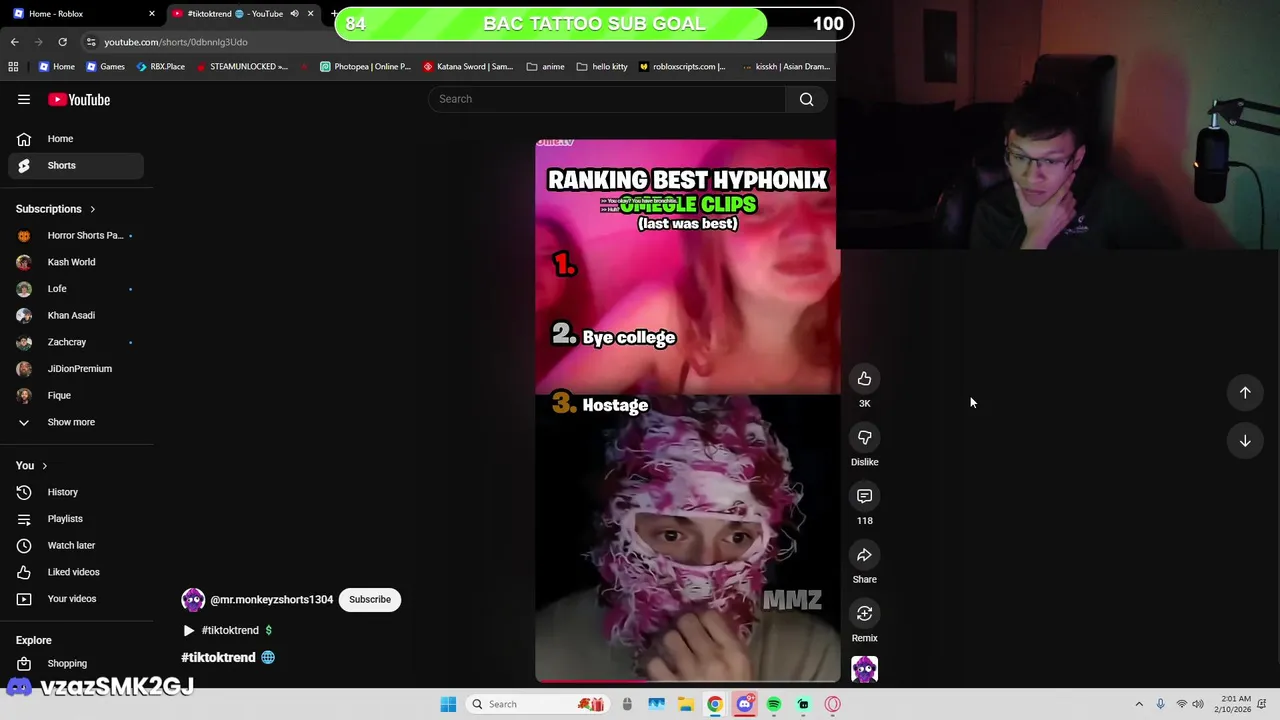Viewport: 1280px width, 720px height.
Task: Open File Explorer from the taskbar
Action: 686,704
